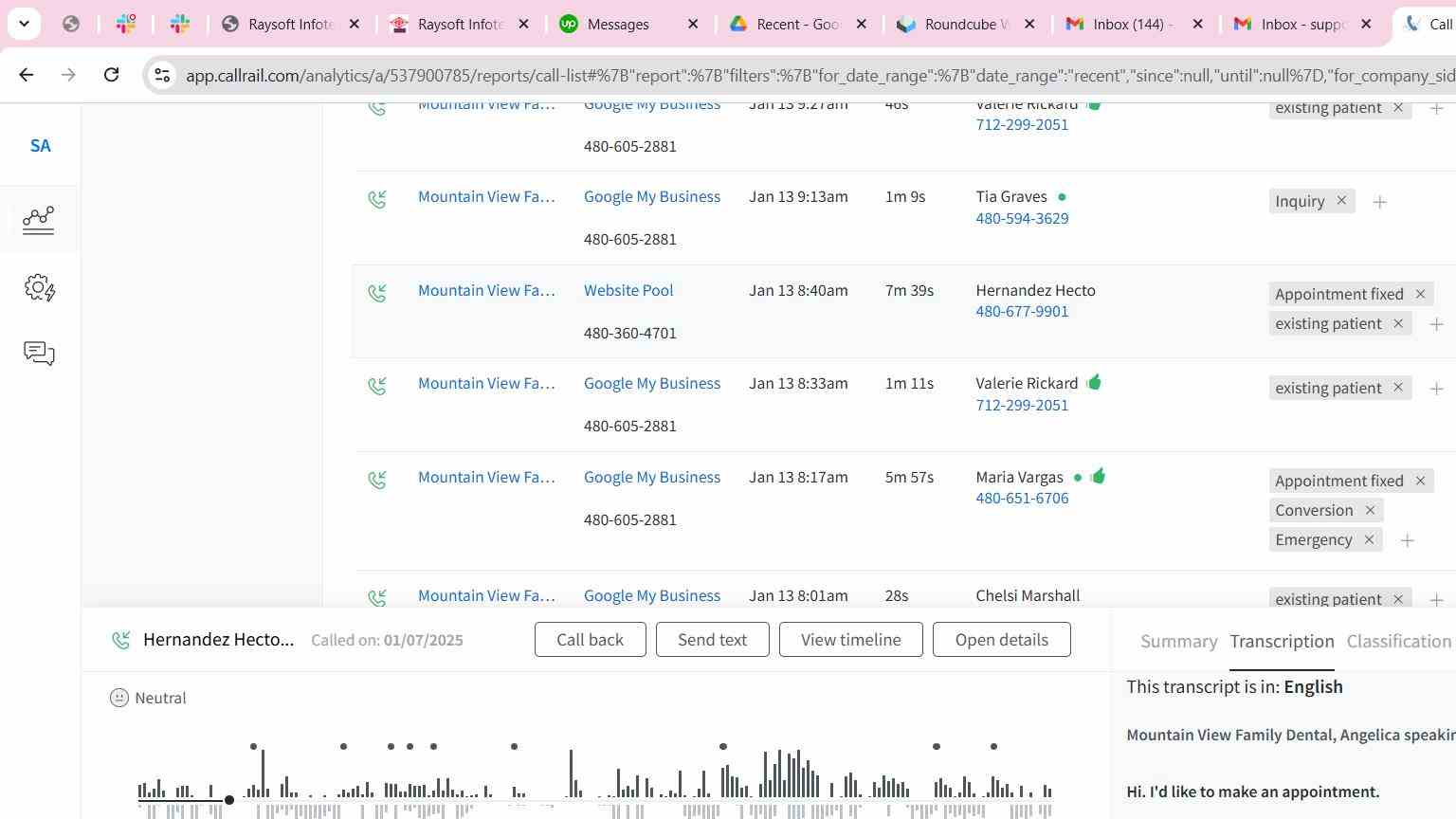Remove the Conversion tag
The image size is (1456, 819).
click(x=1370, y=510)
